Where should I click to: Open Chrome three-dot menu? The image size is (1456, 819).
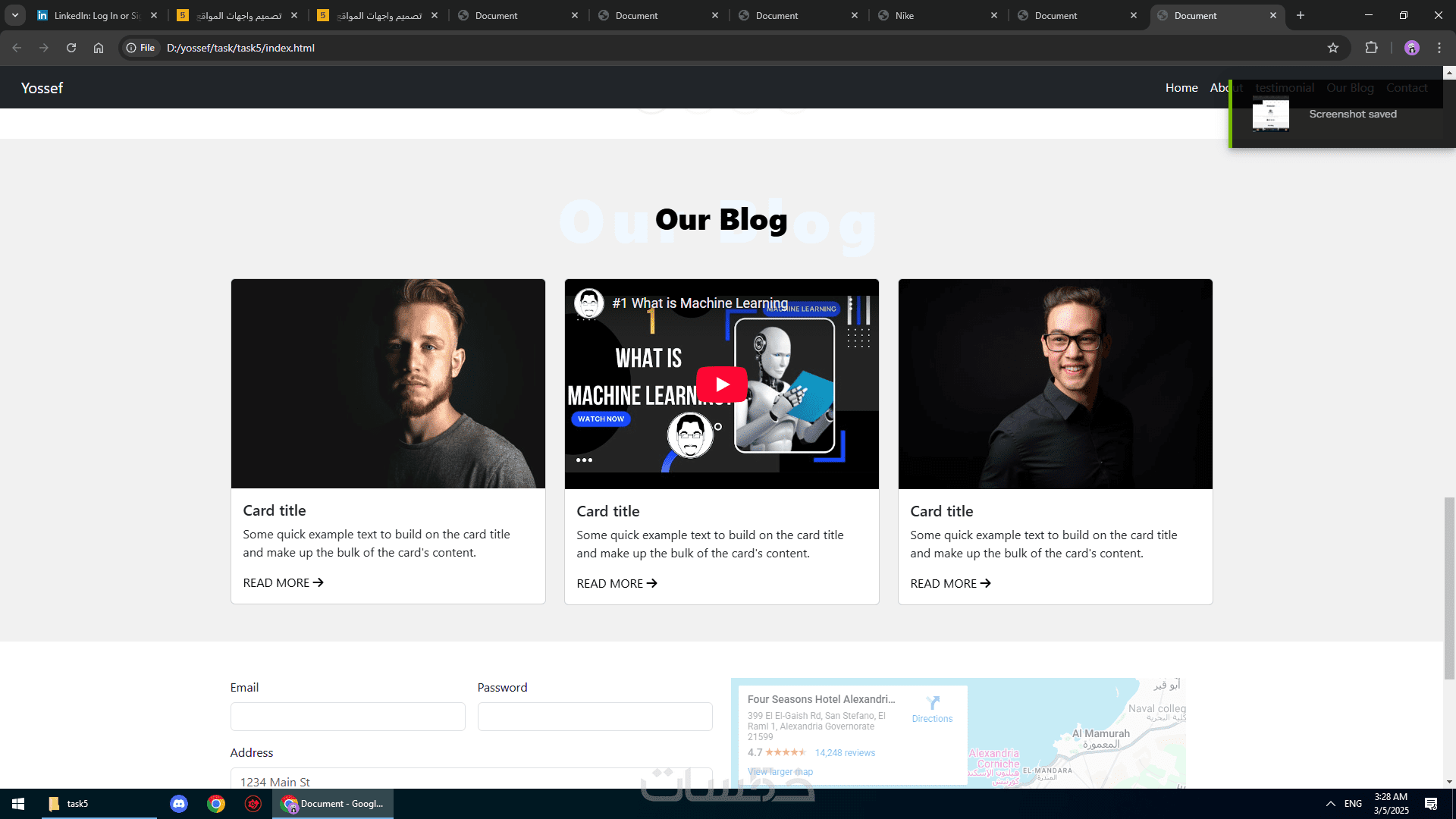[1439, 48]
